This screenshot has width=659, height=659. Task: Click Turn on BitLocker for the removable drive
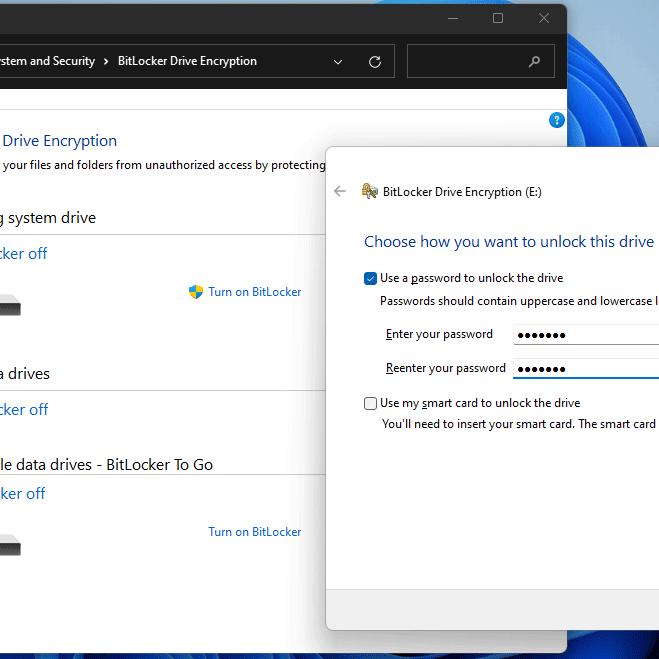click(254, 532)
